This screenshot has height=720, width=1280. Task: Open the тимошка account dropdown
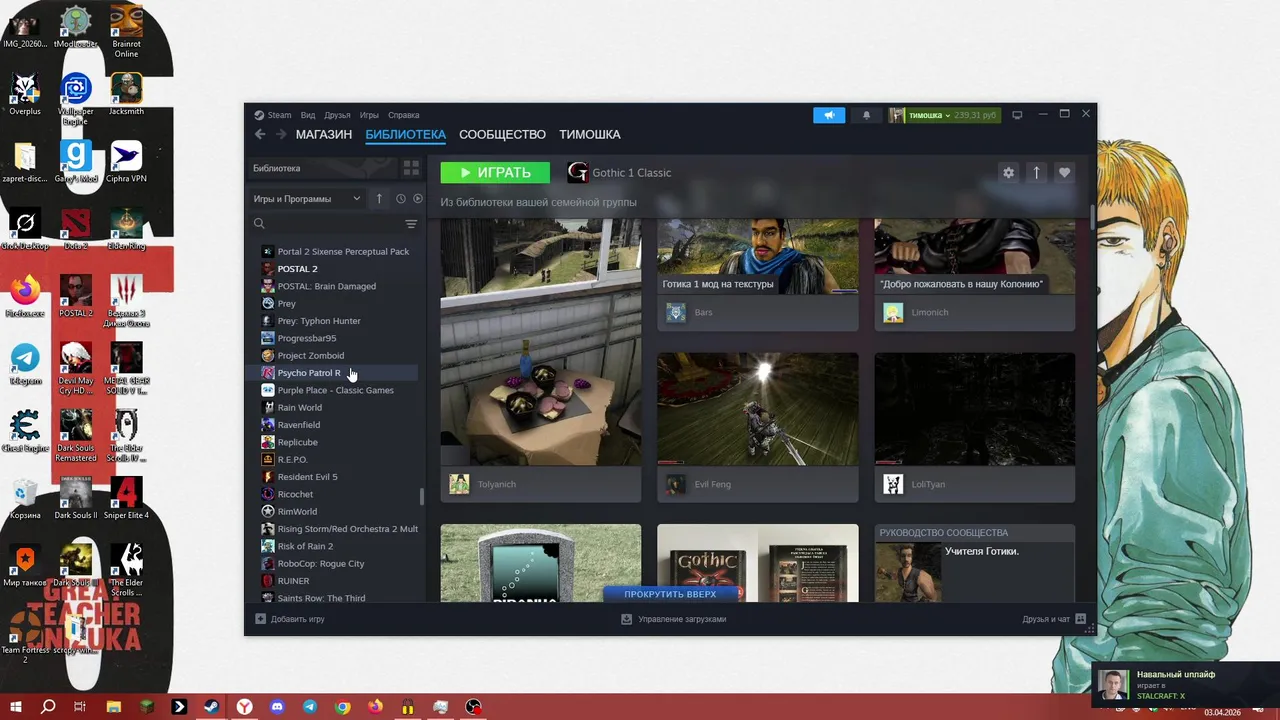pyautogui.click(x=944, y=115)
